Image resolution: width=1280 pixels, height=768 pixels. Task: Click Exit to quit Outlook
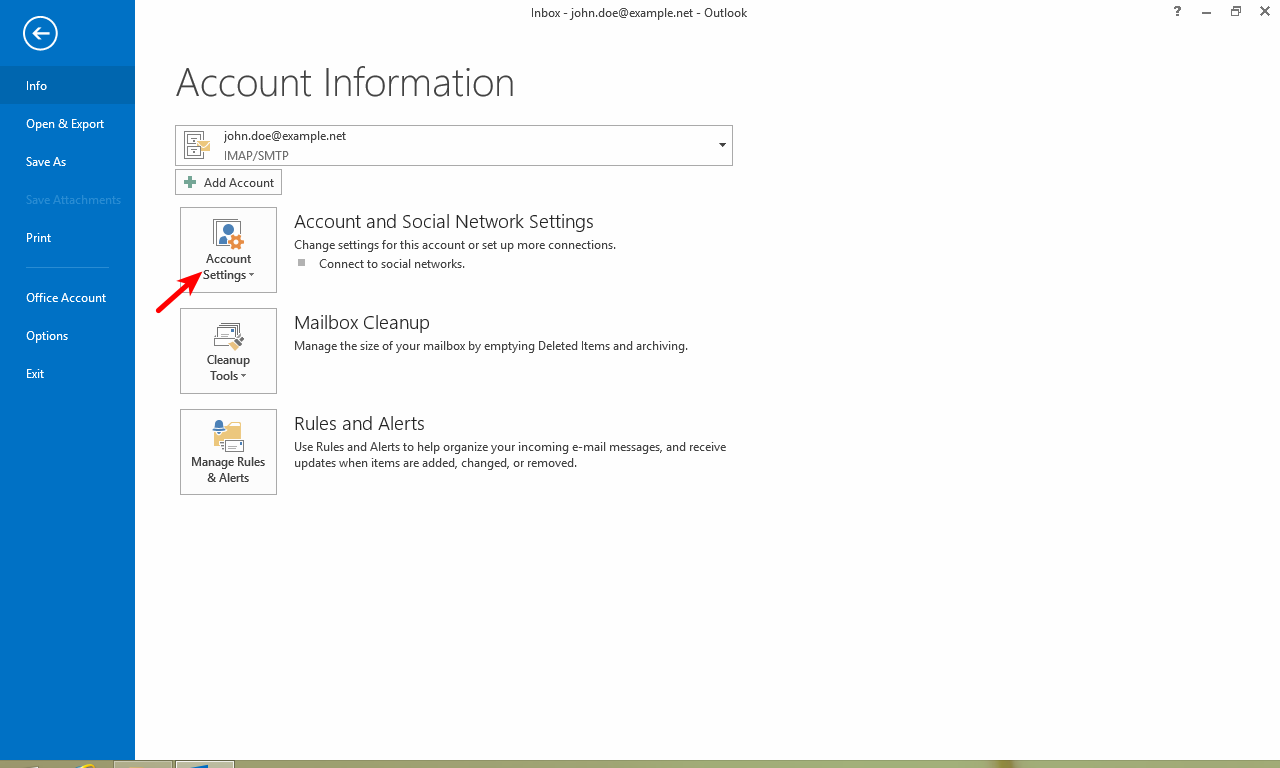point(67,373)
